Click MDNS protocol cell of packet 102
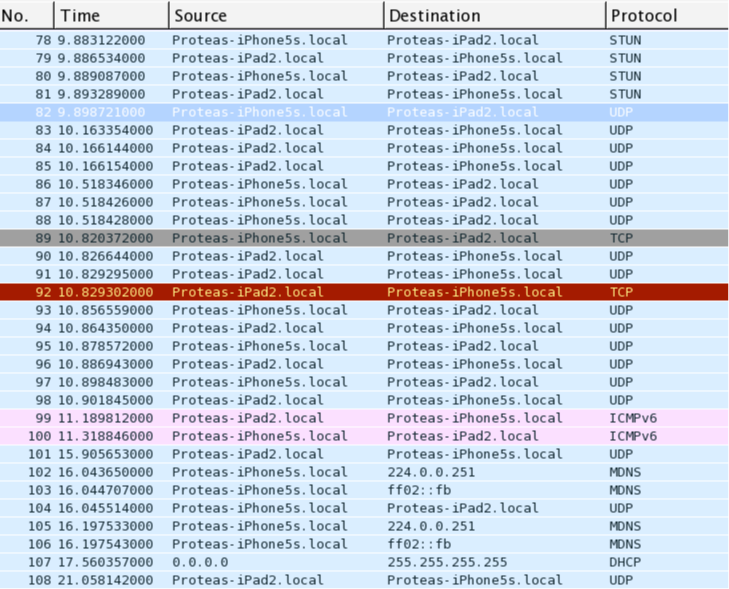The height and width of the screenshot is (589, 729). (x=625, y=473)
